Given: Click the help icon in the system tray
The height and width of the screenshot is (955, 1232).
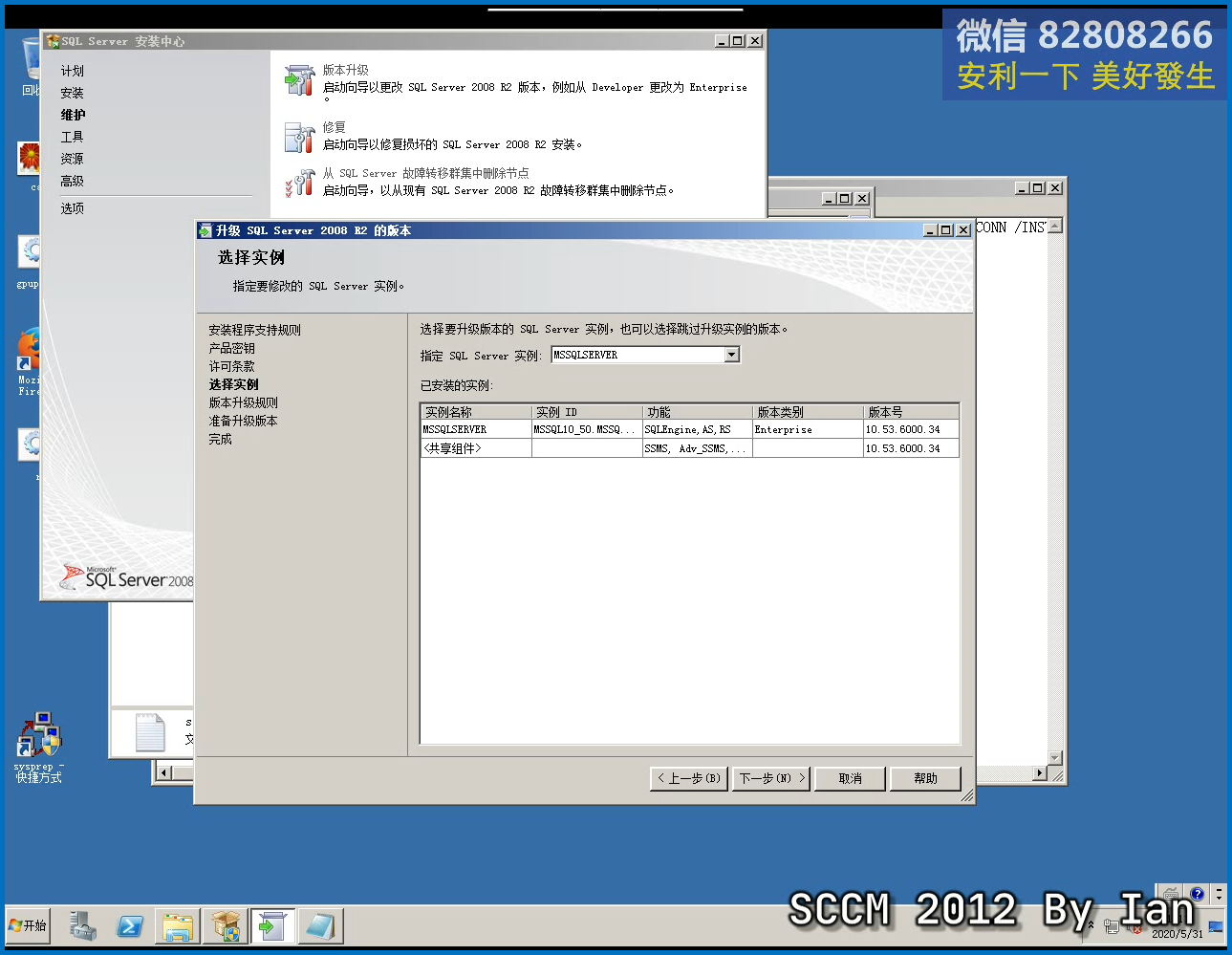Looking at the screenshot, I should 1197,894.
